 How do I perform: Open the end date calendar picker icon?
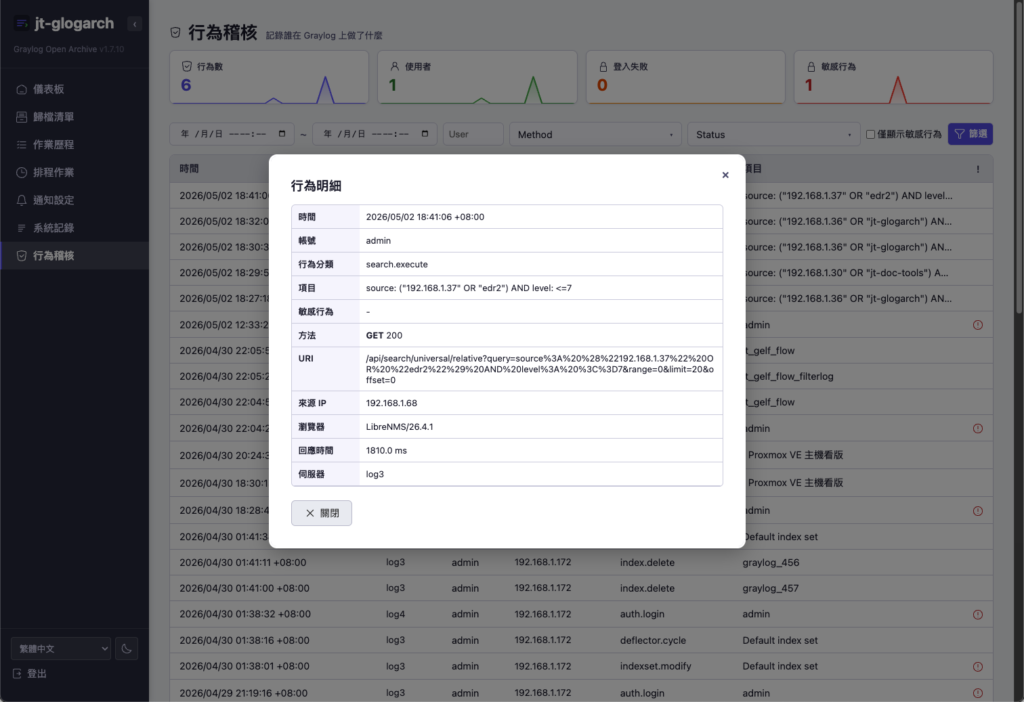[x=425, y=134]
